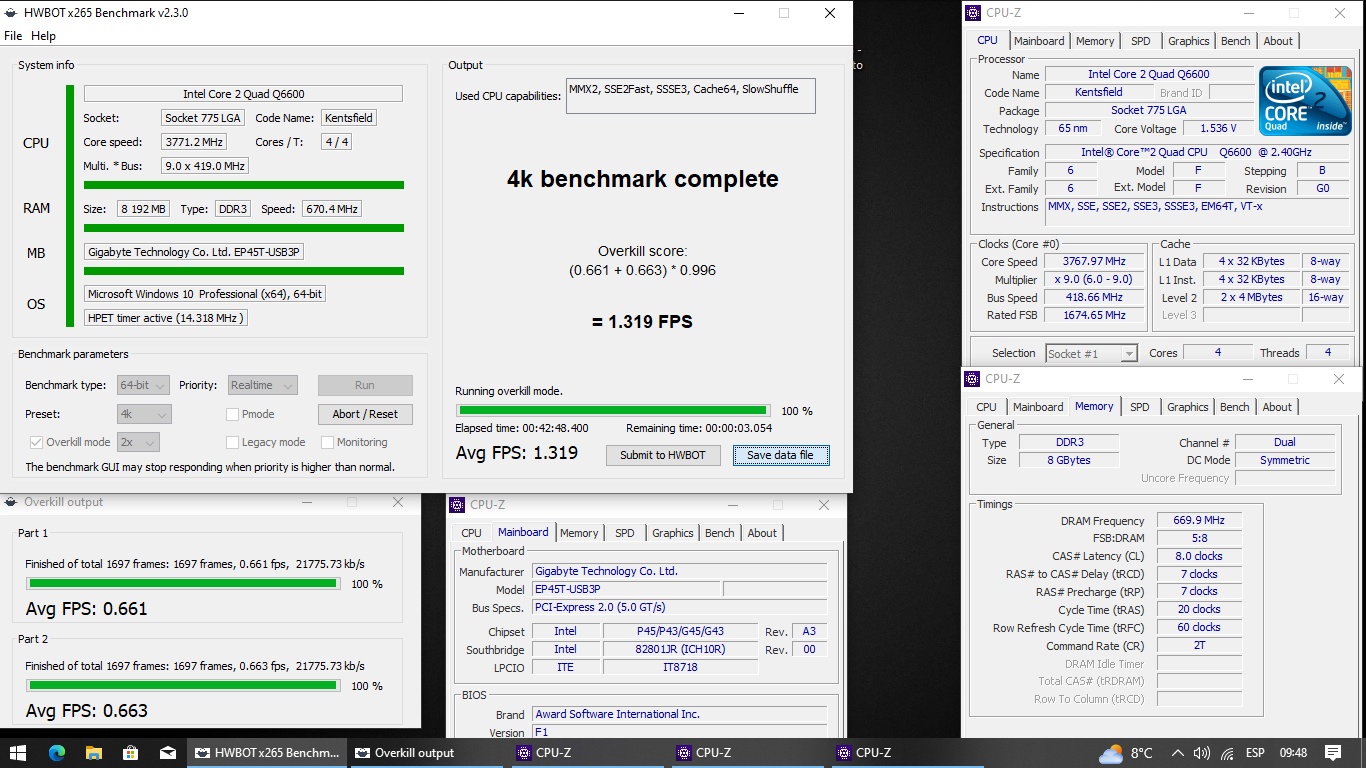Image resolution: width=1366 pixels, height=768 pixels.
Task: Open Graphics tab in Memory CPU-Z window
Action: point(1187,407)
